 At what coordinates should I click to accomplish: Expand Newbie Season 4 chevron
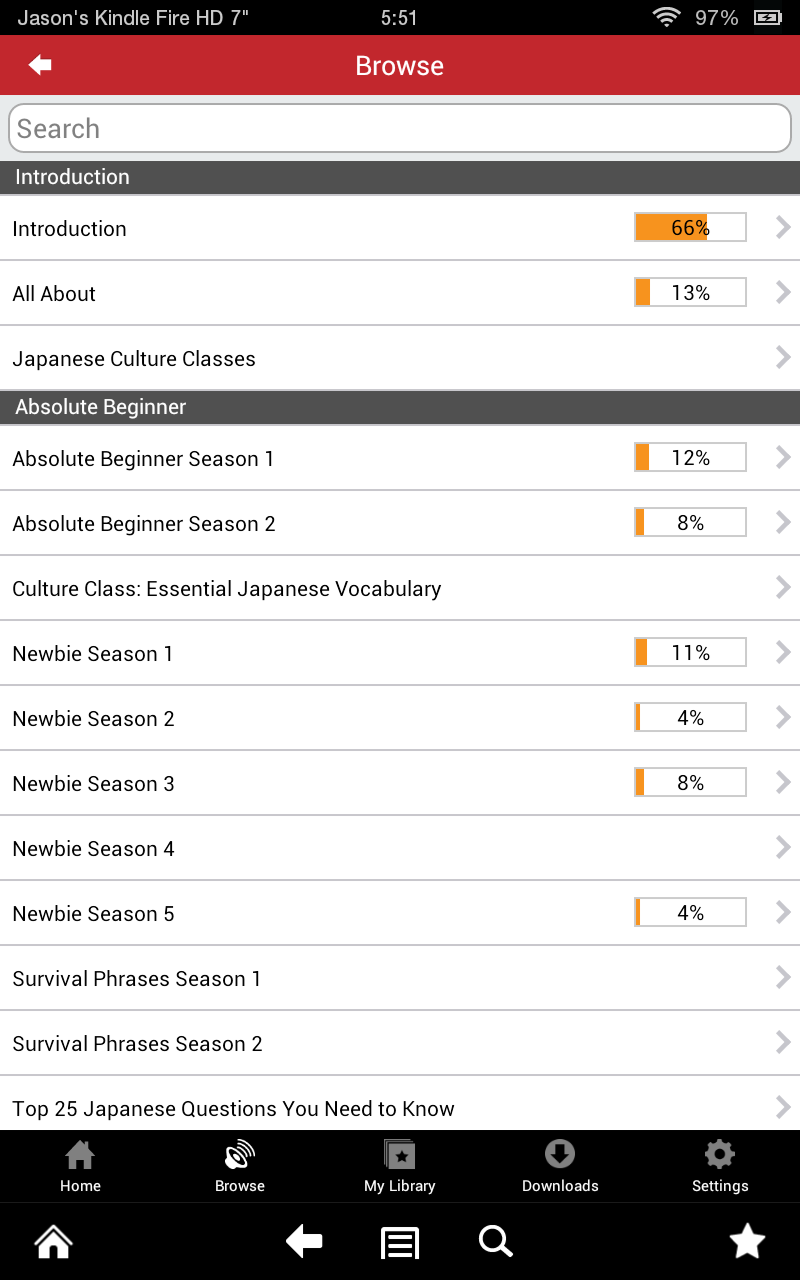point(783,848)
